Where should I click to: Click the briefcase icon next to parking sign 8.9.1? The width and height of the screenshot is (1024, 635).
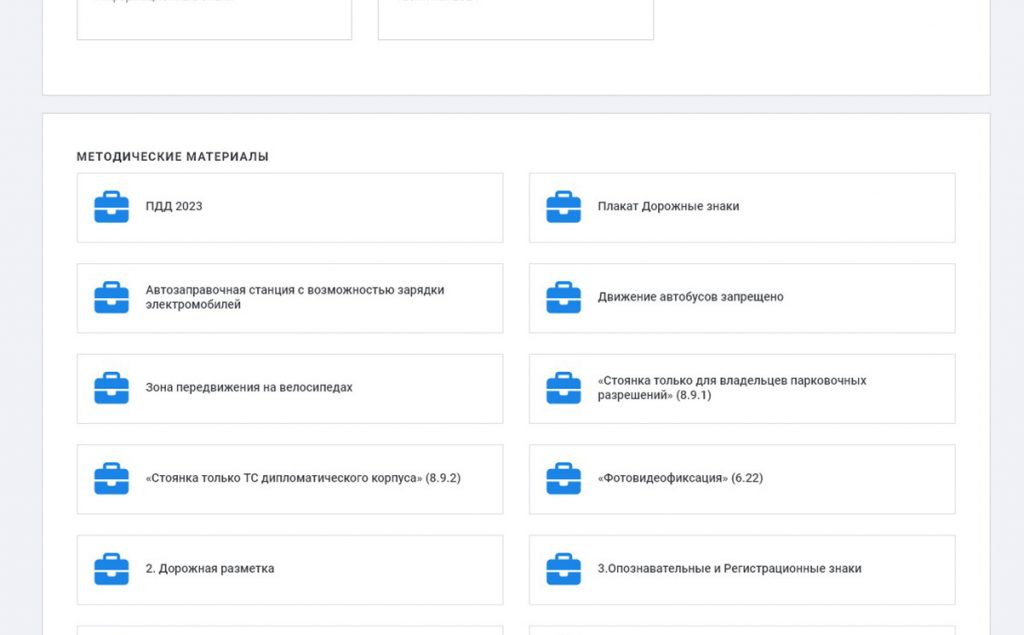click(563, 388)
